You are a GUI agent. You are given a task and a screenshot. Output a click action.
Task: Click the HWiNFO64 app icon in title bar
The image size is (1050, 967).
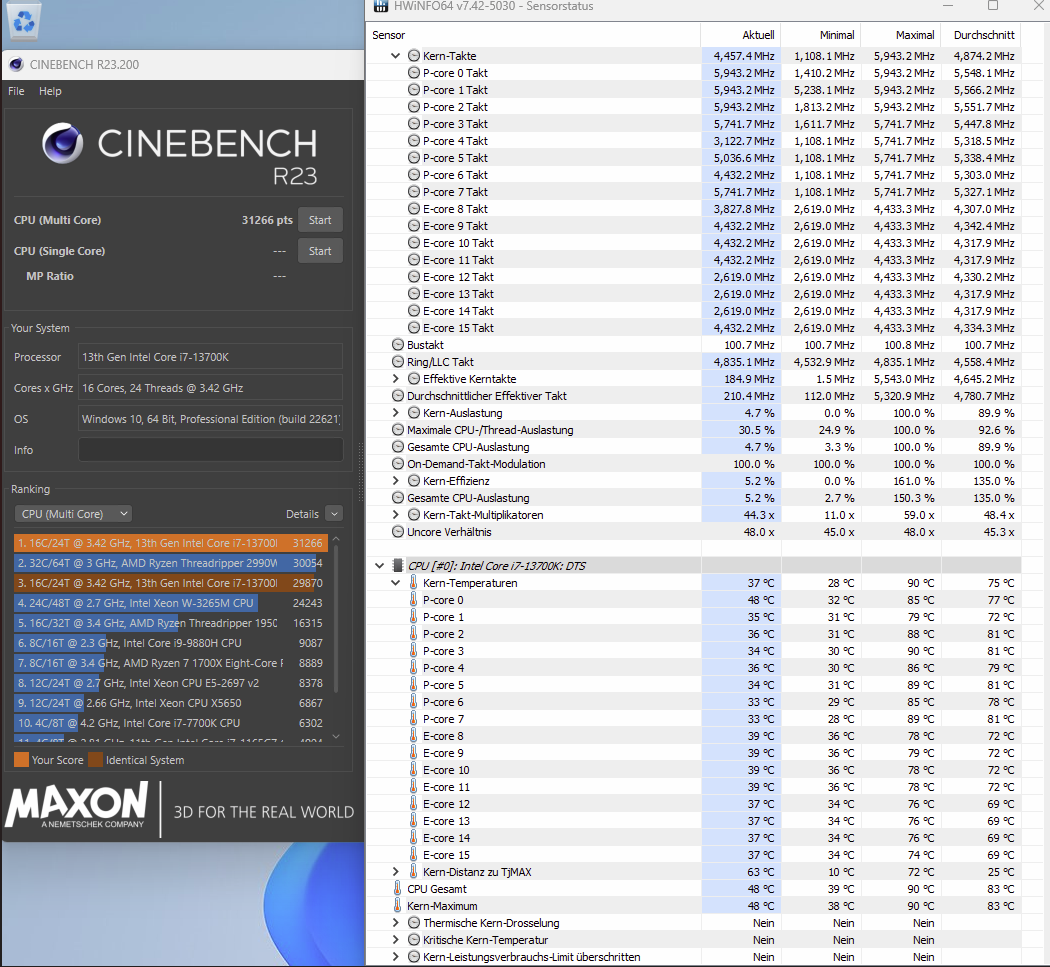[x=380, y=6]
